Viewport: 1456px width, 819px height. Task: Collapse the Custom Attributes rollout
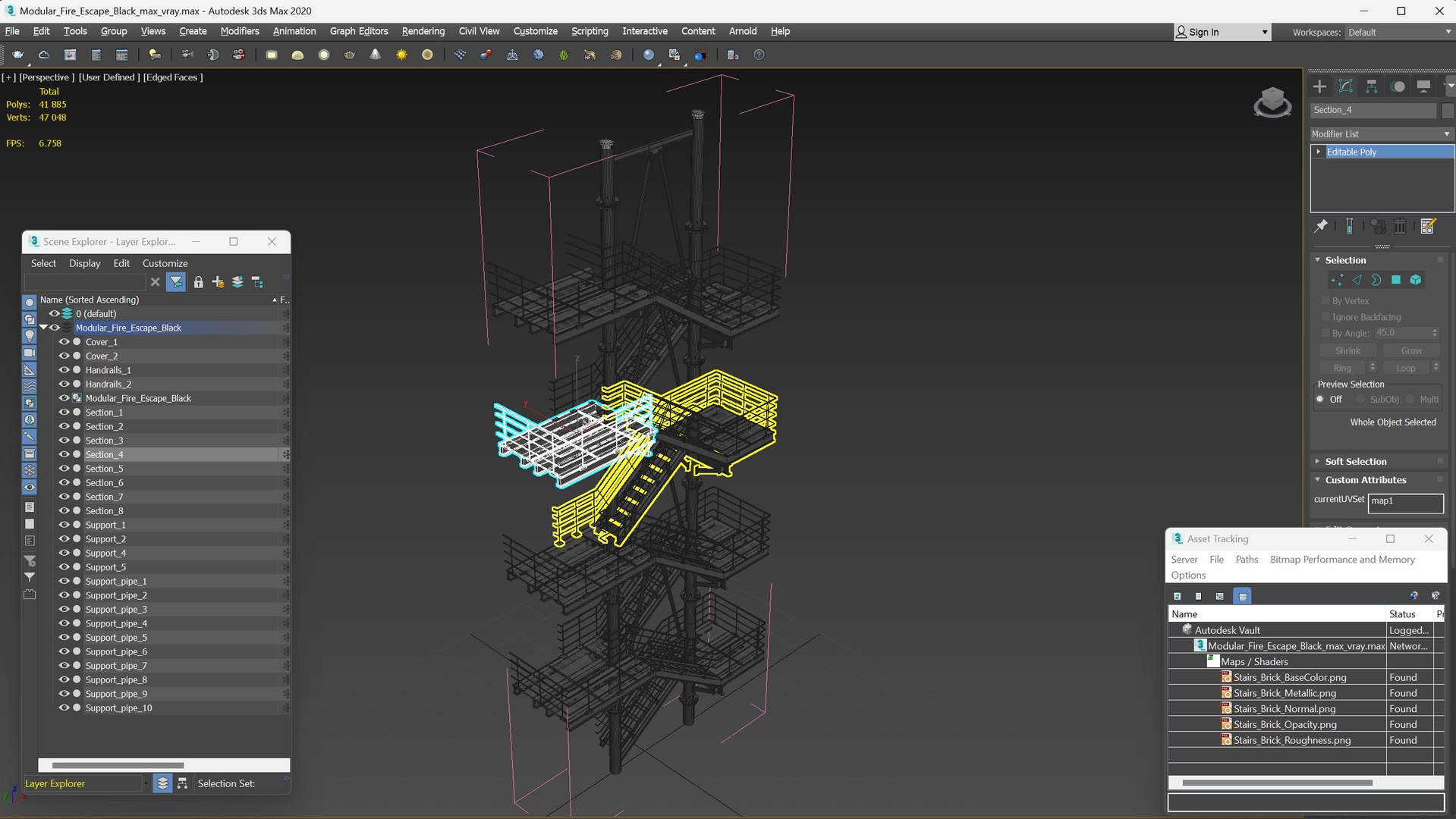1318,480
